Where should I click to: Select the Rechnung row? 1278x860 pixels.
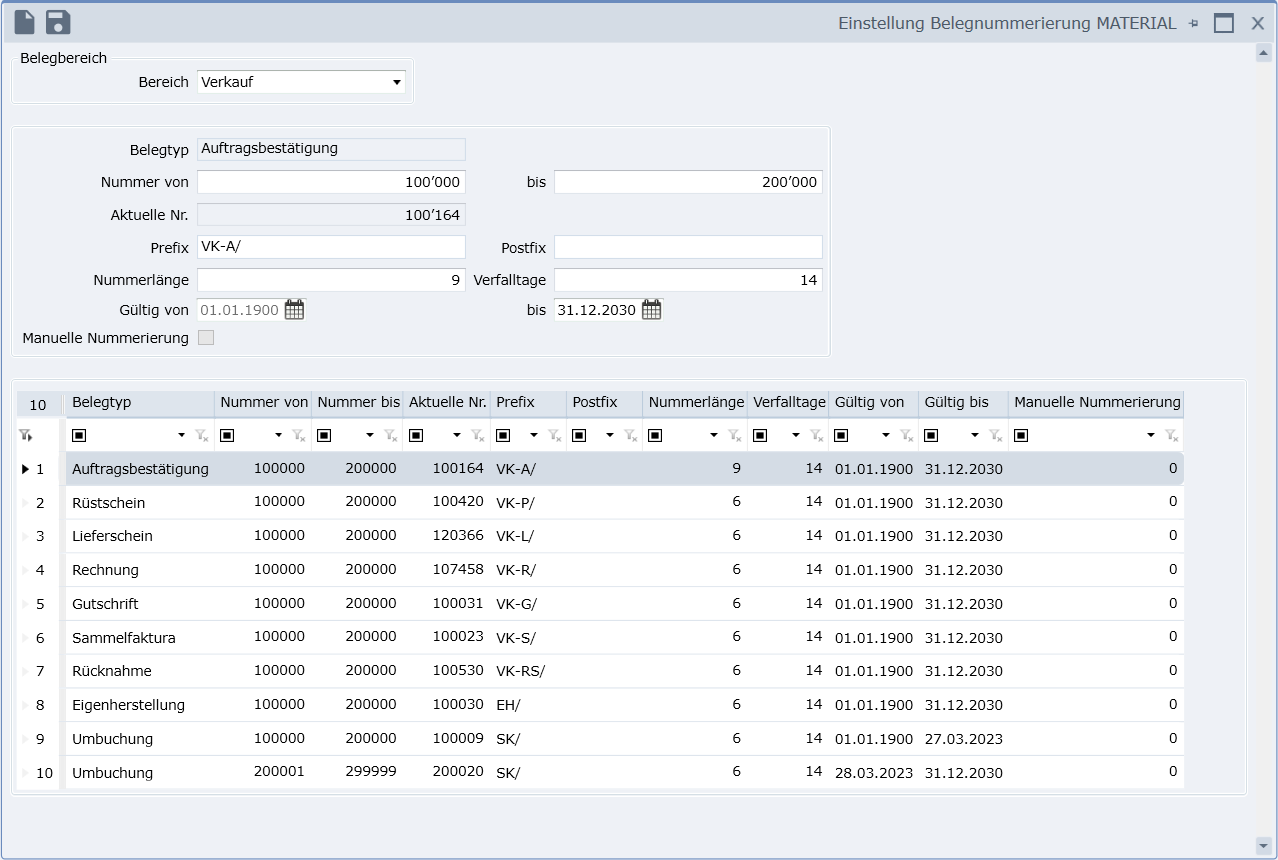coord(105,570)
